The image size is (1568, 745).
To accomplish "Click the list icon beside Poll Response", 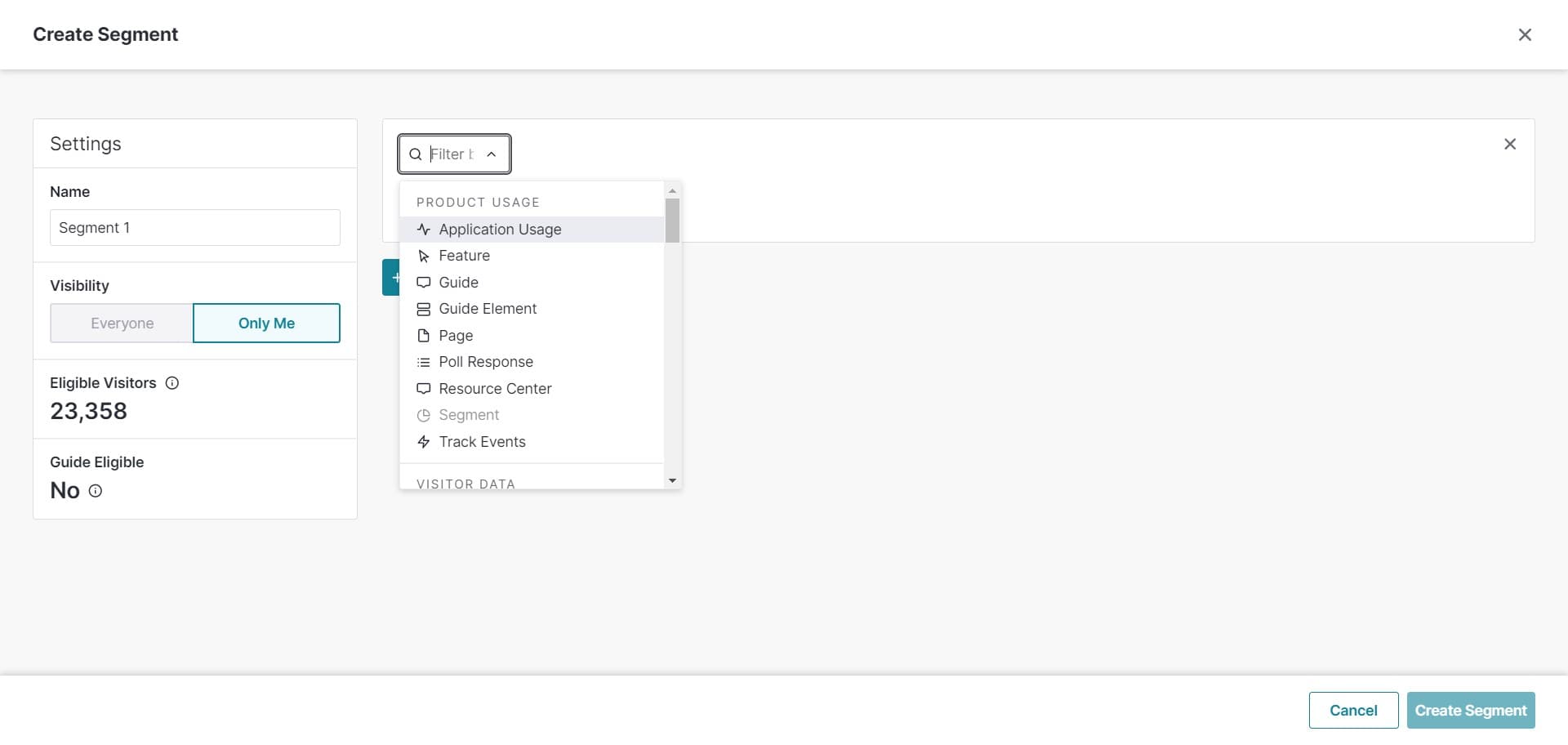I will pos(423,362).
